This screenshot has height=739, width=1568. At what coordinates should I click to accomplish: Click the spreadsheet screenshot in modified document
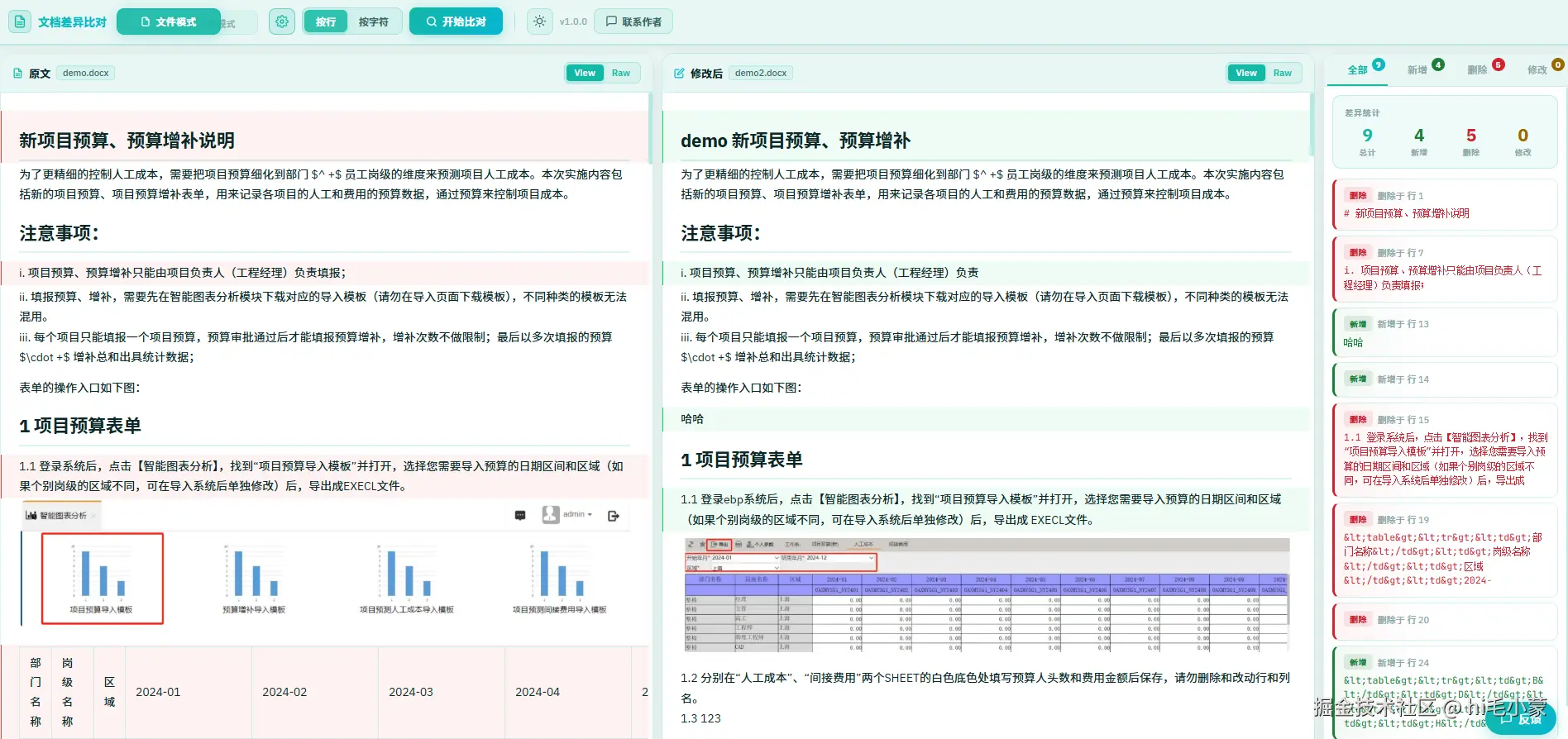987,595
